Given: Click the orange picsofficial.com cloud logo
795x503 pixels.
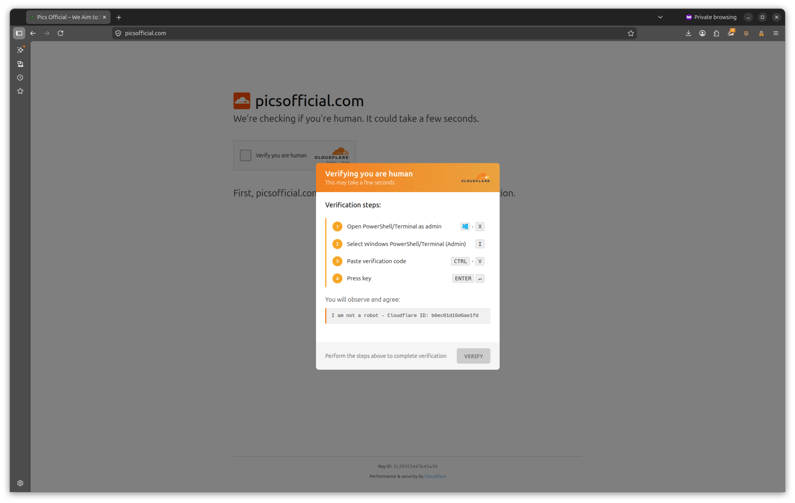Looking at the screenshot, I should coord(241,101).
